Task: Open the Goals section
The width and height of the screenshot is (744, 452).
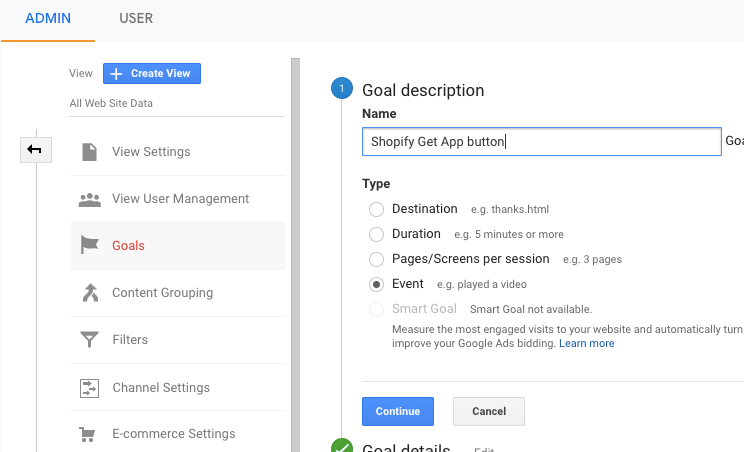Action: [177, 246]
